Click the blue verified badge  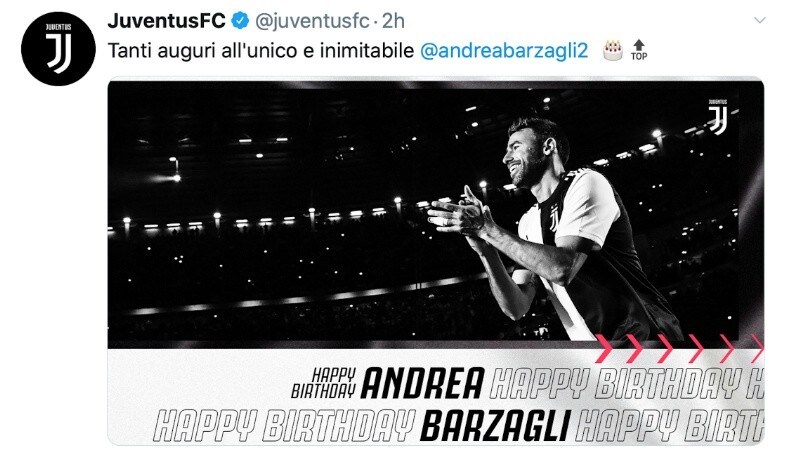tap(240, 21)
